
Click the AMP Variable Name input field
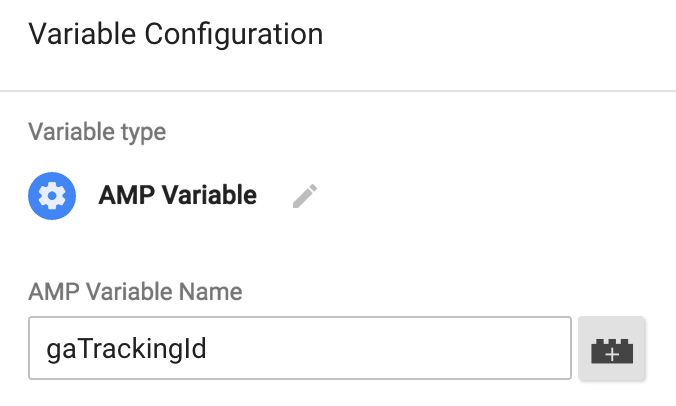coord(300,348)
